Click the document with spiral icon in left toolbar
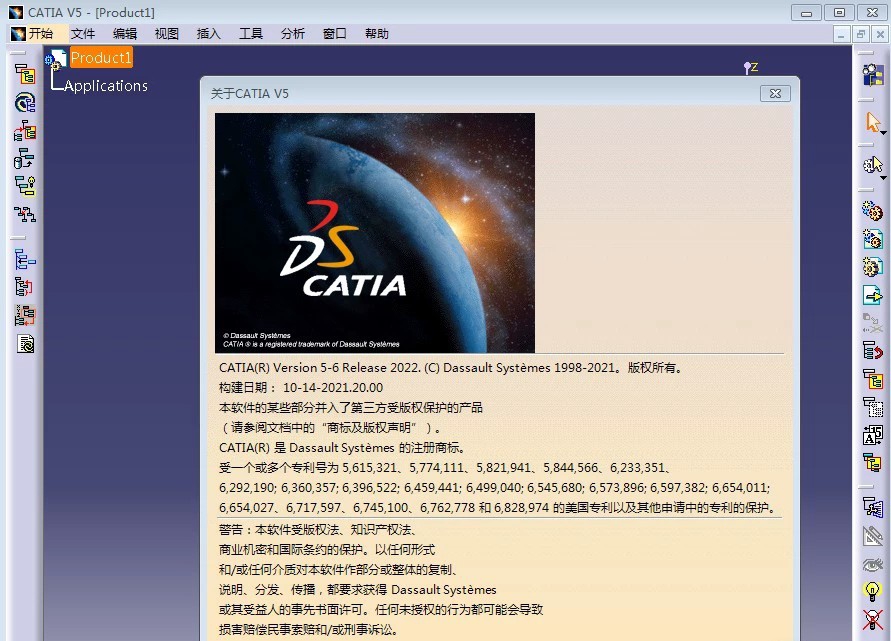Viewport: 891px width, 641px height. point(24,343)
